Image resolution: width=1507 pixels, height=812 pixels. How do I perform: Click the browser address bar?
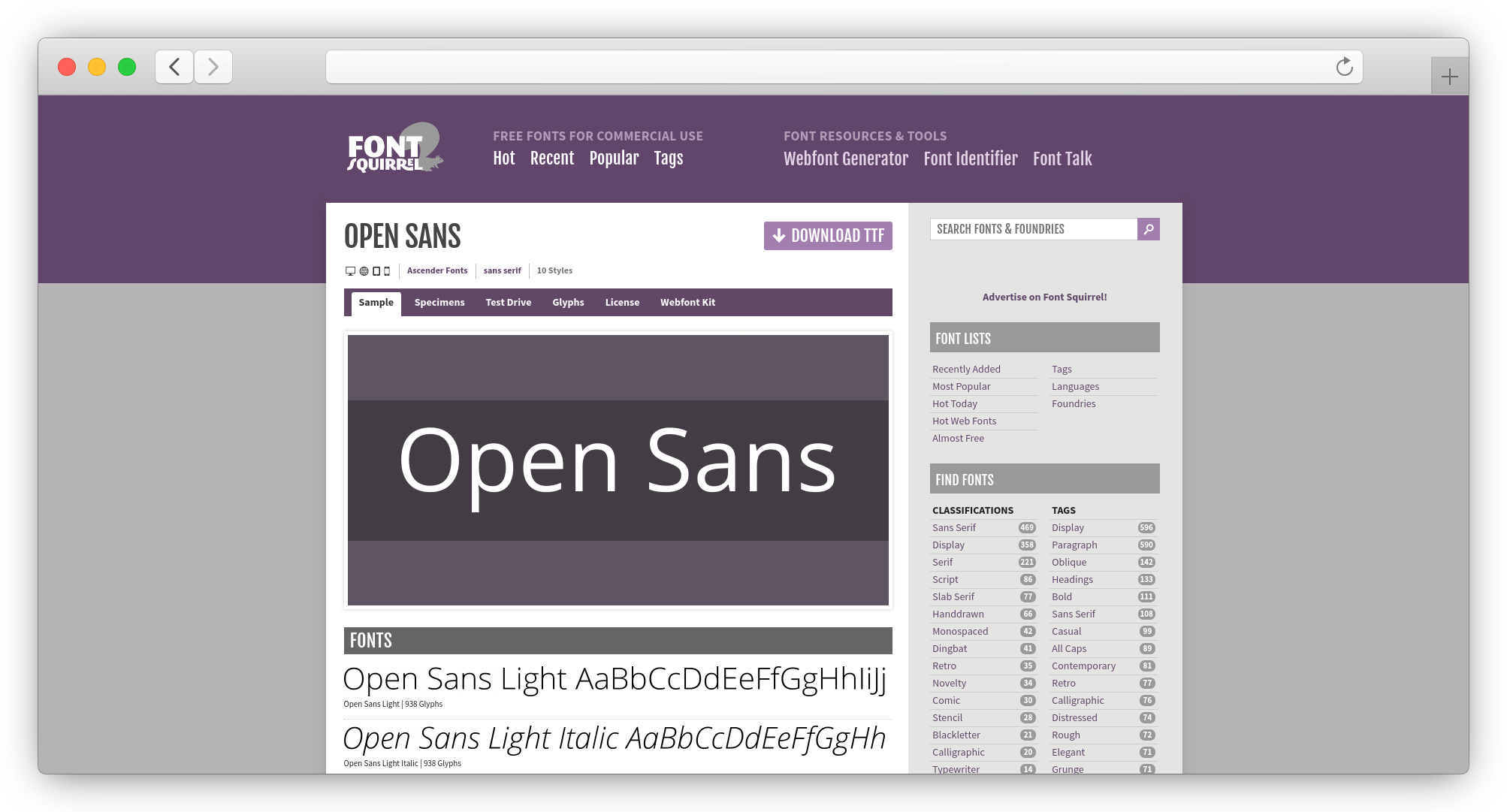[844, 67]
